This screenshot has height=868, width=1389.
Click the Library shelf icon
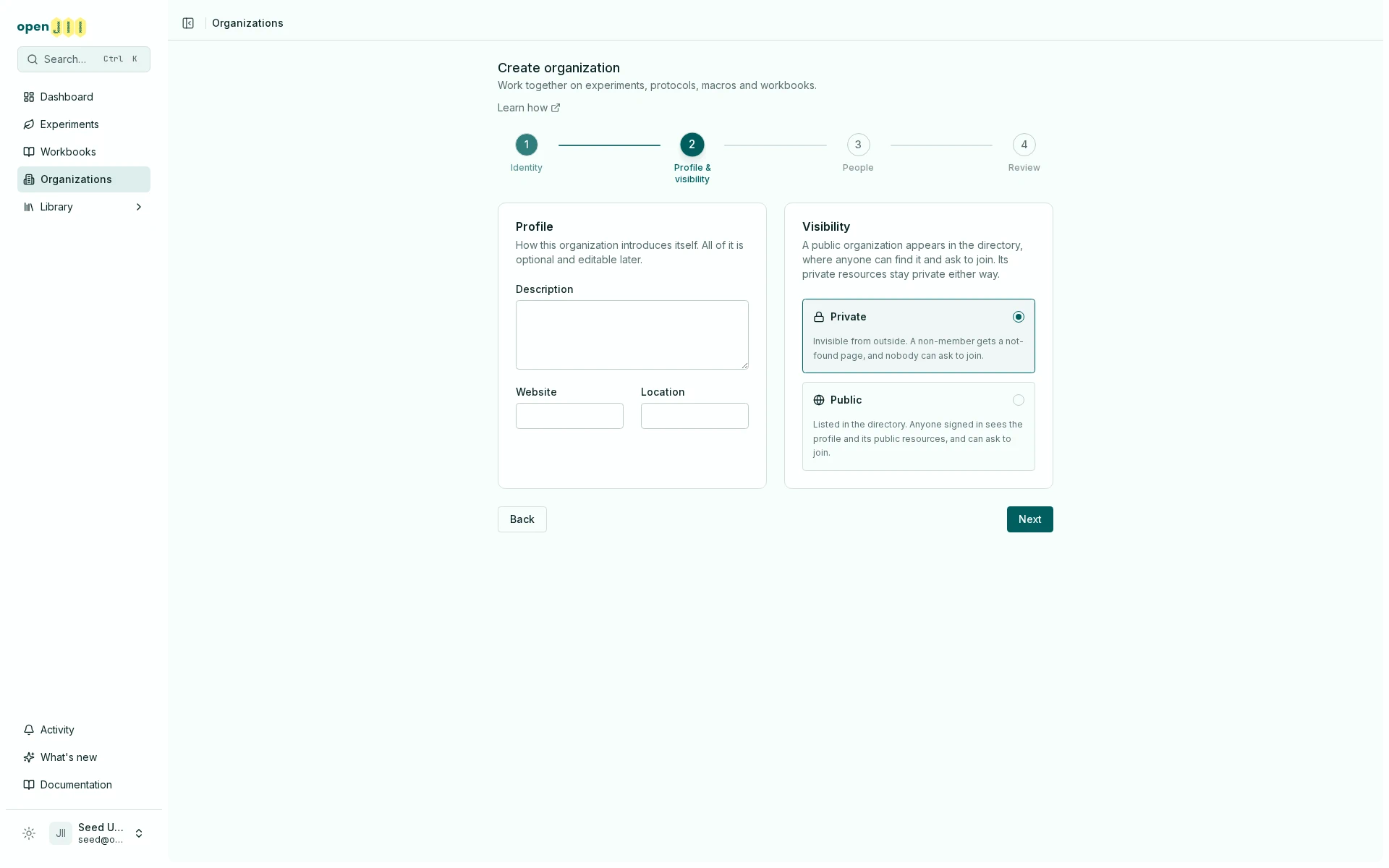[29, 207]
